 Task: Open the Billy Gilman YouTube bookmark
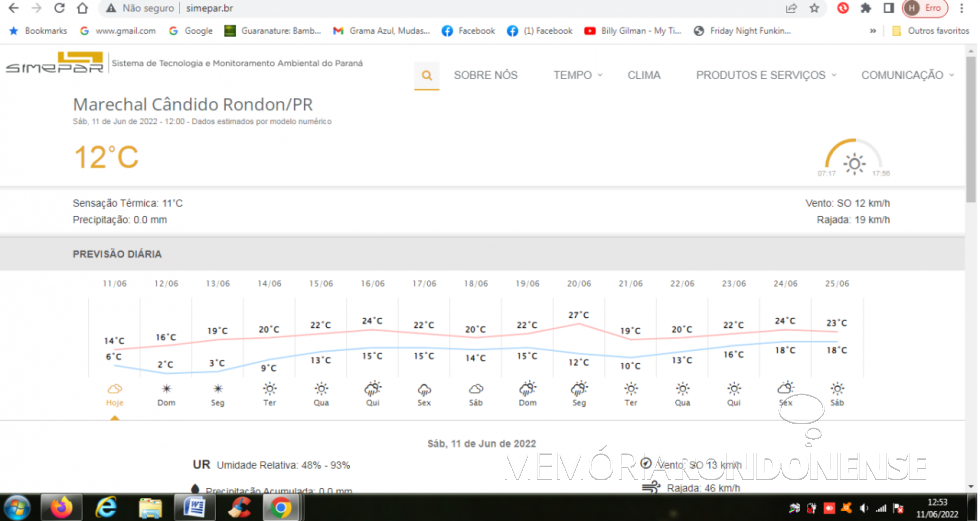(x=632, y=31)
